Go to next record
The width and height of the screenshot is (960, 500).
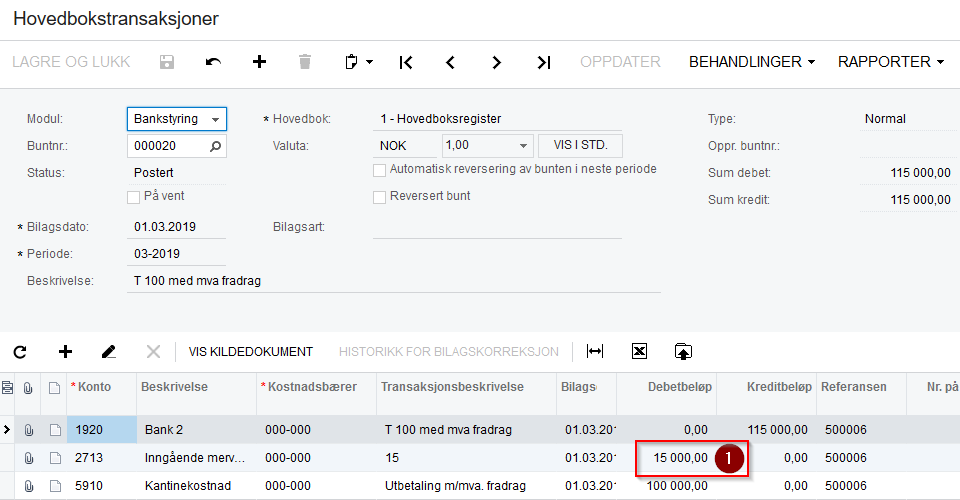point(497,62)
